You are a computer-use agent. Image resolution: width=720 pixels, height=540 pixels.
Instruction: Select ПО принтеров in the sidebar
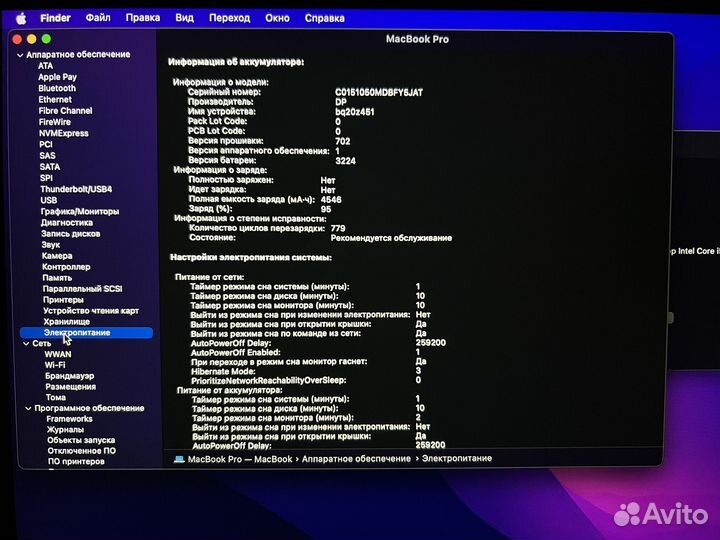(x=76, y=461)
